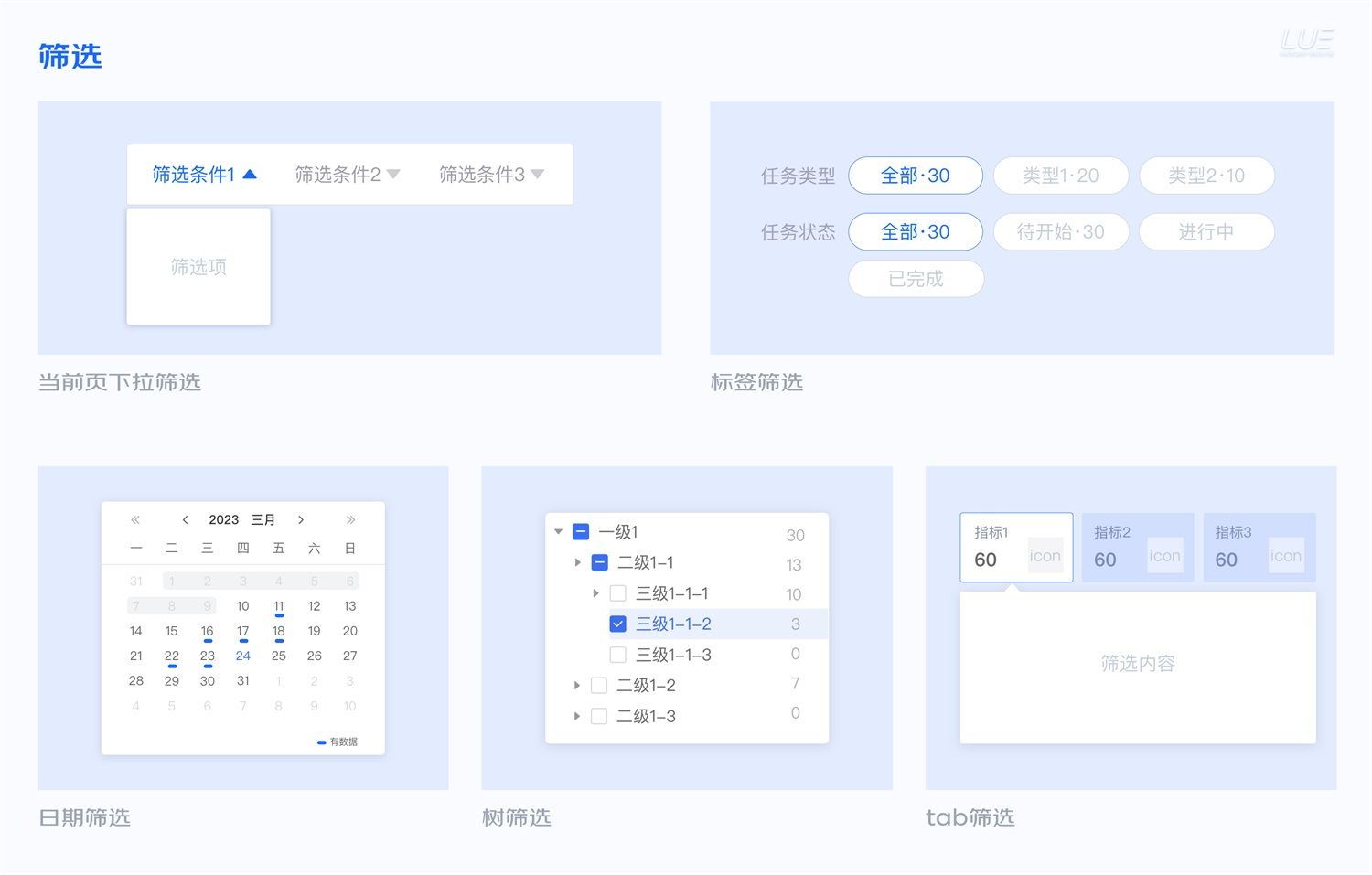
Task: Switch to the 指标2 tab
Action: pos(1138,548)
